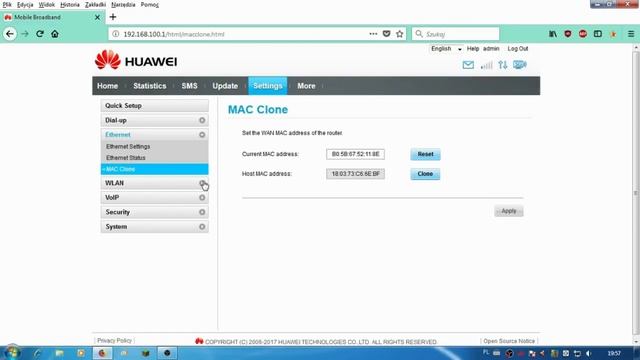The width and height of the screenshot is (640, 360).
Task: Open the SMS envelope icon in the header
Action: 468,65
